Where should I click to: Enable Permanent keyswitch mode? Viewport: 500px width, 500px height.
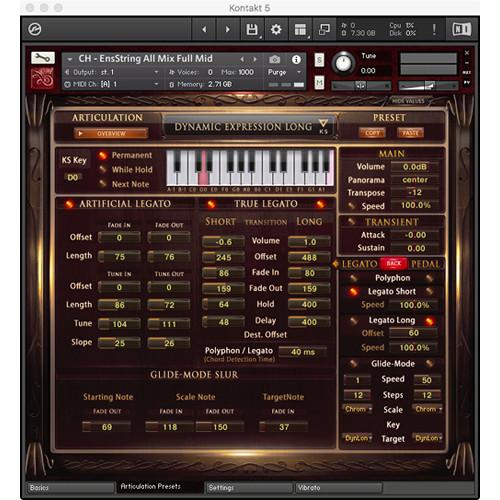(x=103, y=155)
